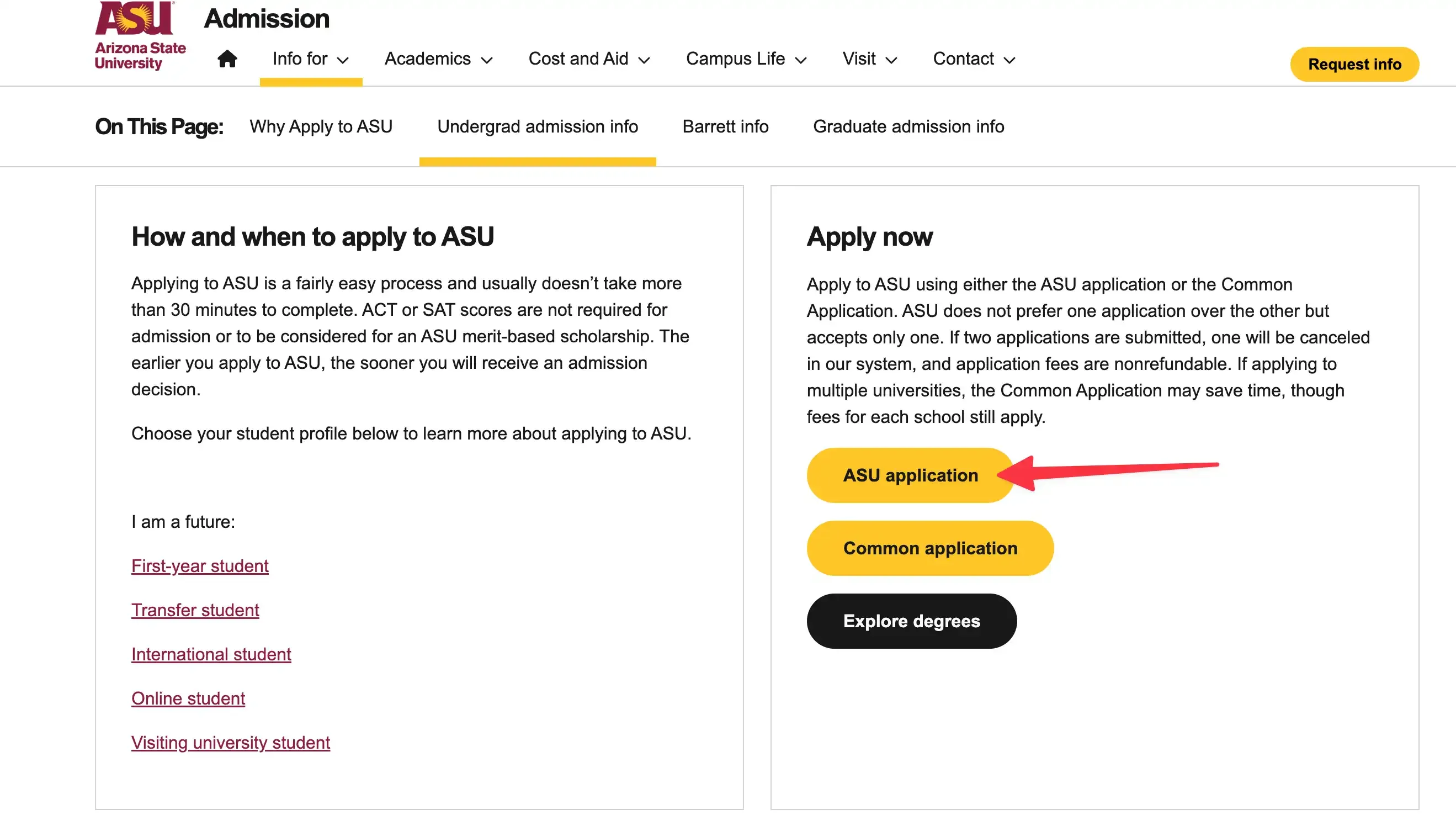Click the ASU application button
Image resolution: width=1456 pixels, height=826 pixels.
point(910,475)
